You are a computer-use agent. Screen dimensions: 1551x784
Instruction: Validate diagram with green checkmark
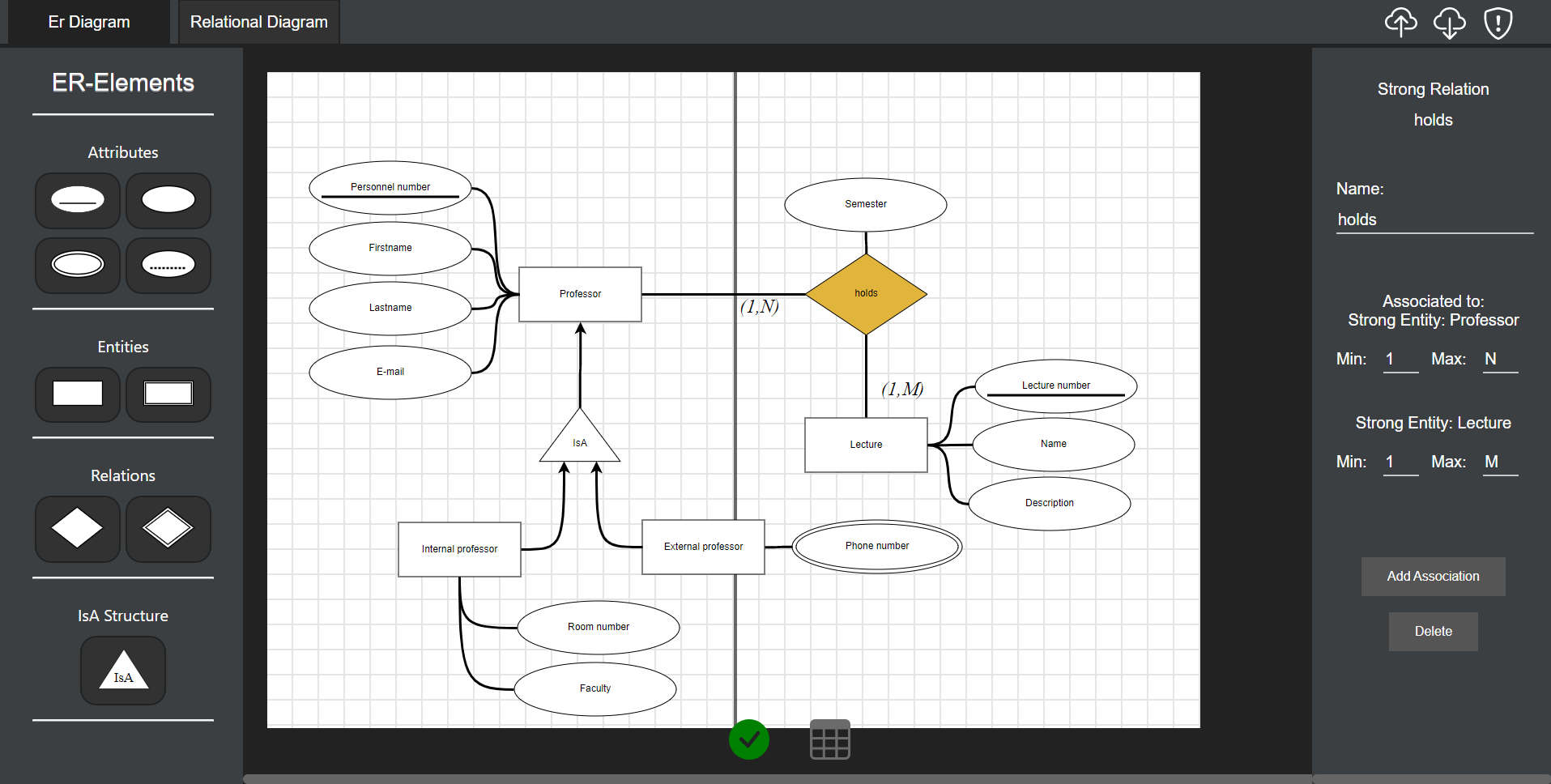[748, 739]
